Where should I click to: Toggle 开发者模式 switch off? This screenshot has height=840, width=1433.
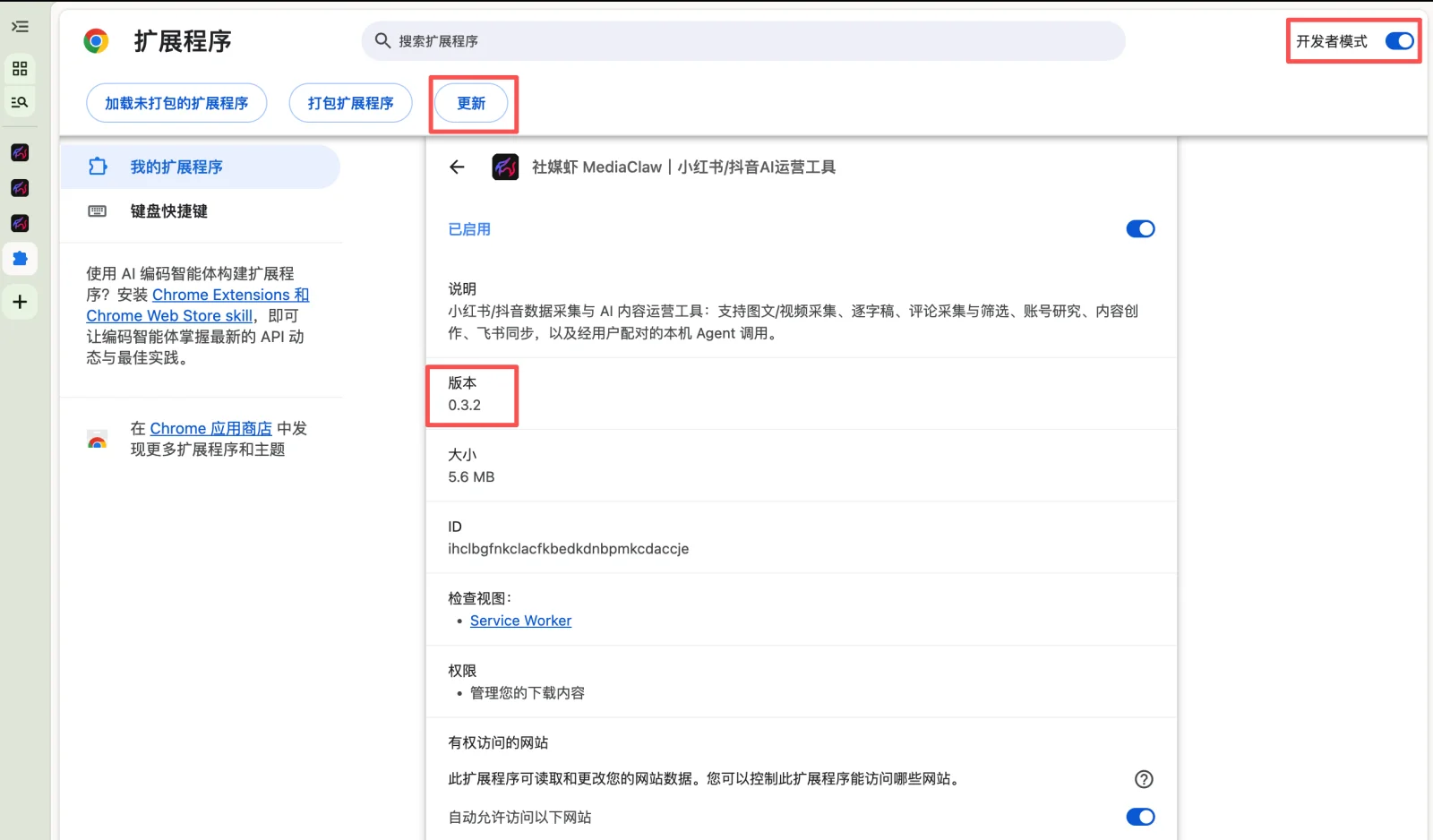coord(1399,41)
